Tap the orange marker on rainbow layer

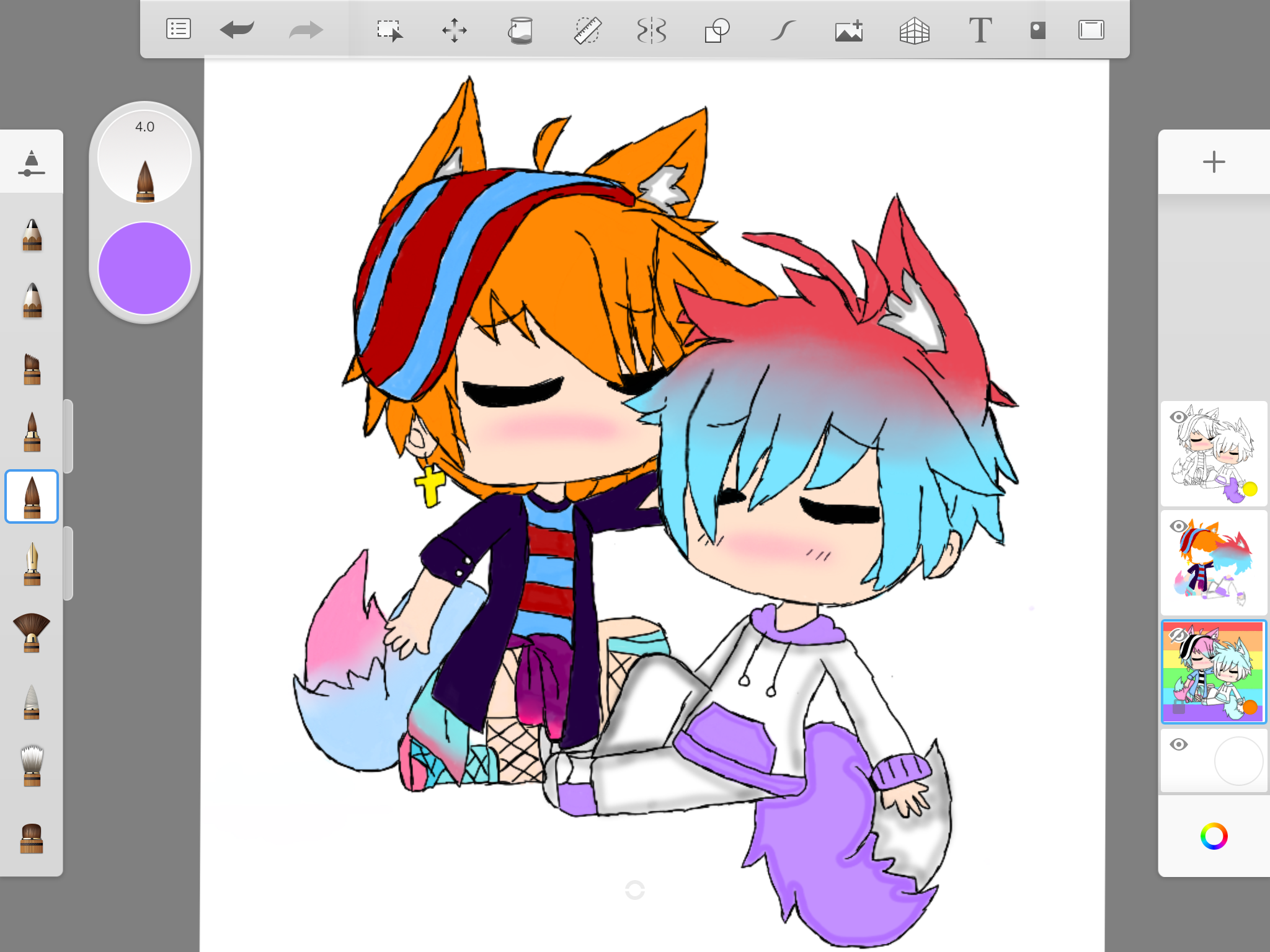pyautogui.click(x=1250, y=707)
